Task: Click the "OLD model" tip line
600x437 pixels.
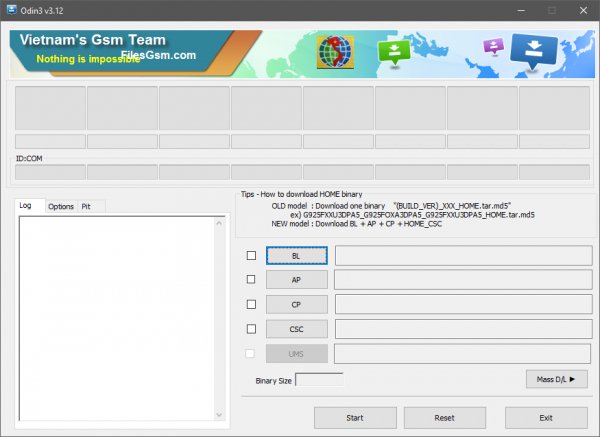Action: (391, 206)
